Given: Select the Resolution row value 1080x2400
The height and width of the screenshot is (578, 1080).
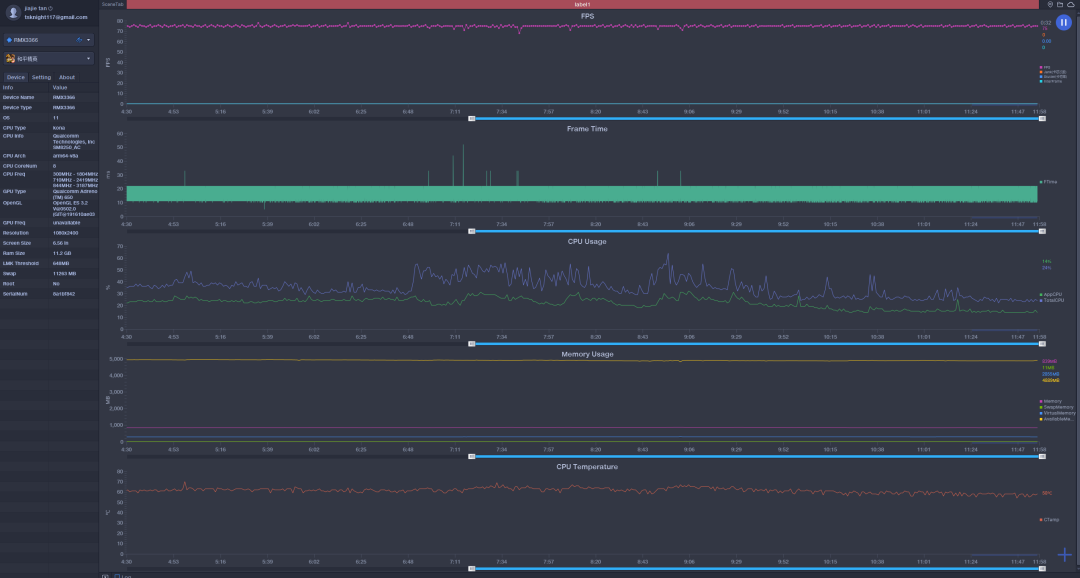Looking at the screenshot, I should click(65, 233).
